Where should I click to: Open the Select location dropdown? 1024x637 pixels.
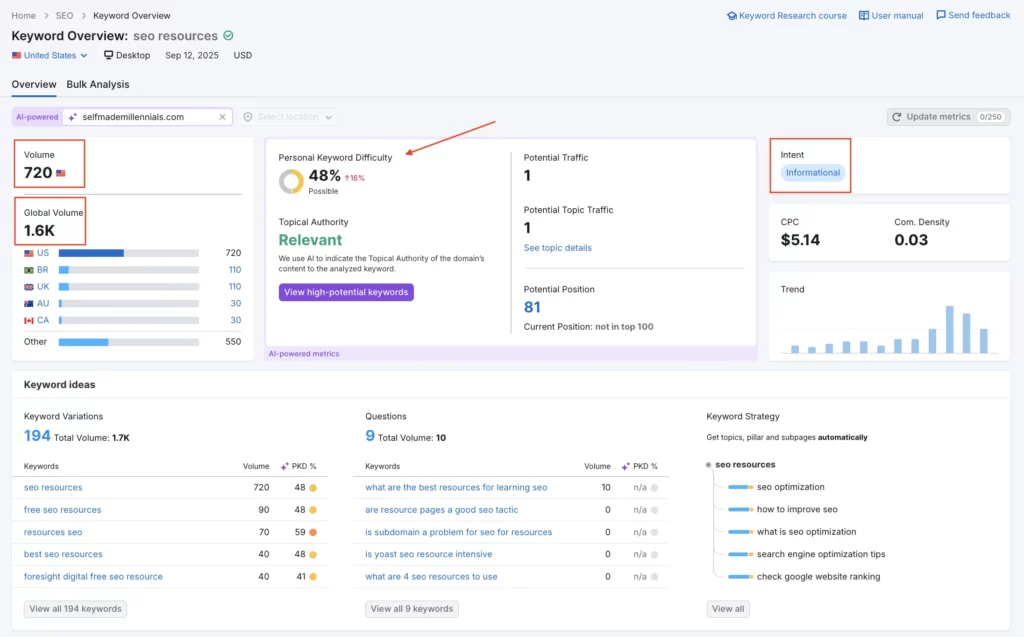pyautogui.click(x=287, y=116)
